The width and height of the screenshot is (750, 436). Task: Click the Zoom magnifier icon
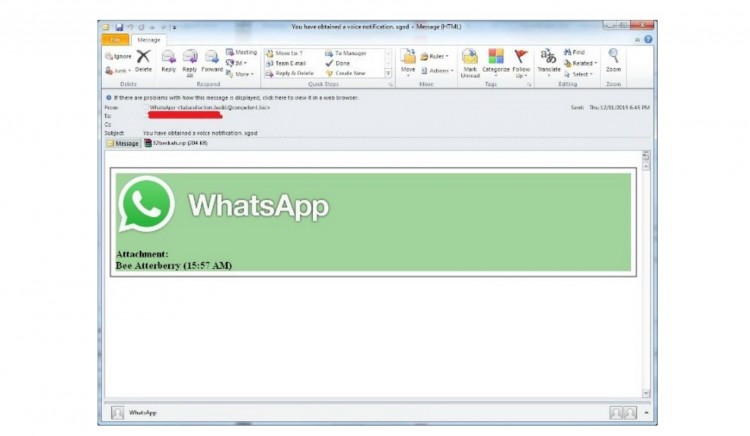[613, 55]
